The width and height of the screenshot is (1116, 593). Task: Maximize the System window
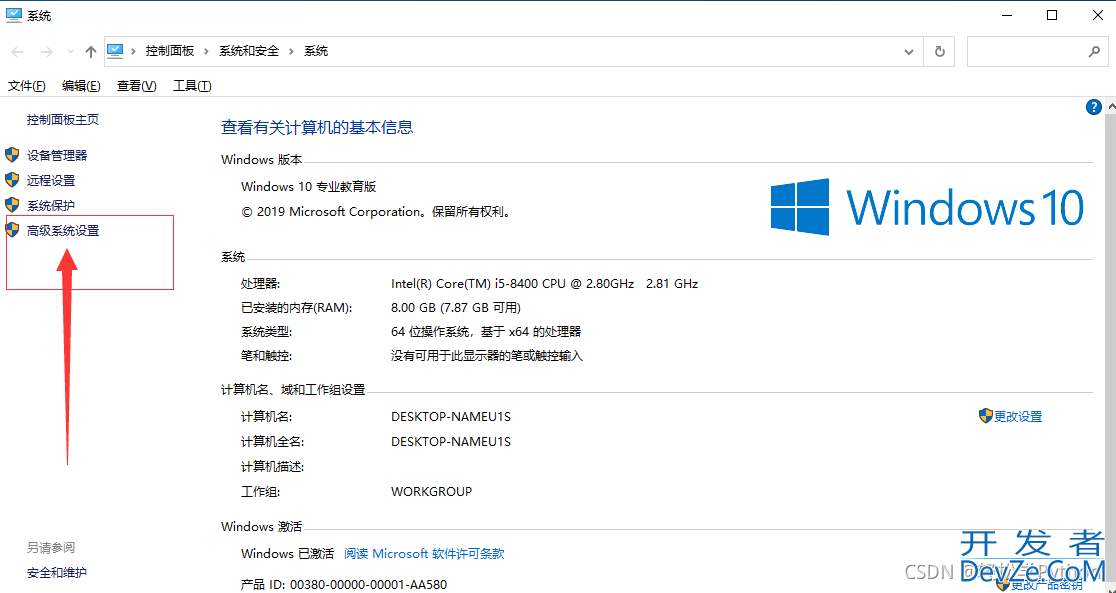[1052, 15]
